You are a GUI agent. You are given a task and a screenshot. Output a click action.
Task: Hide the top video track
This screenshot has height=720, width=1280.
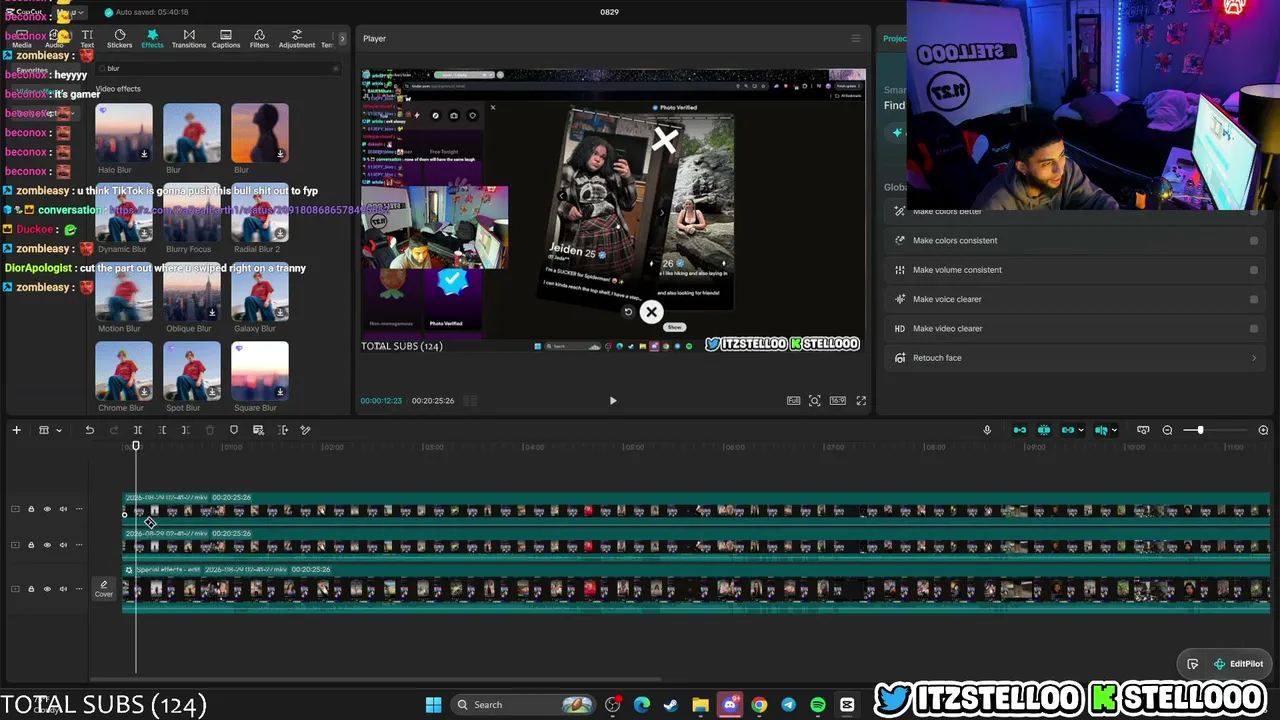tap(47, 510)
